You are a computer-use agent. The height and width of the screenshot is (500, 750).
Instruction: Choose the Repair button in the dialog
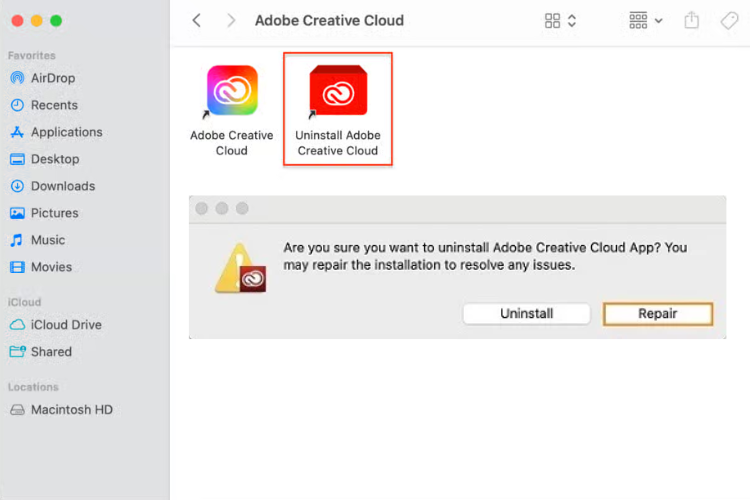[x=658, y=314]
